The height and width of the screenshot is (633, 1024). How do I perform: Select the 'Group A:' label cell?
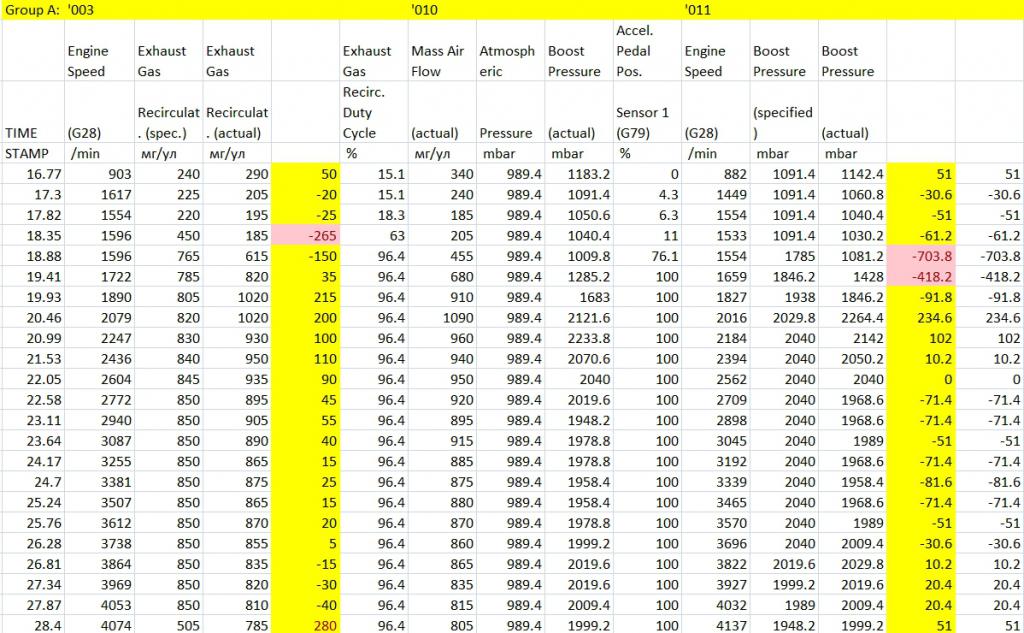[33, 10]
